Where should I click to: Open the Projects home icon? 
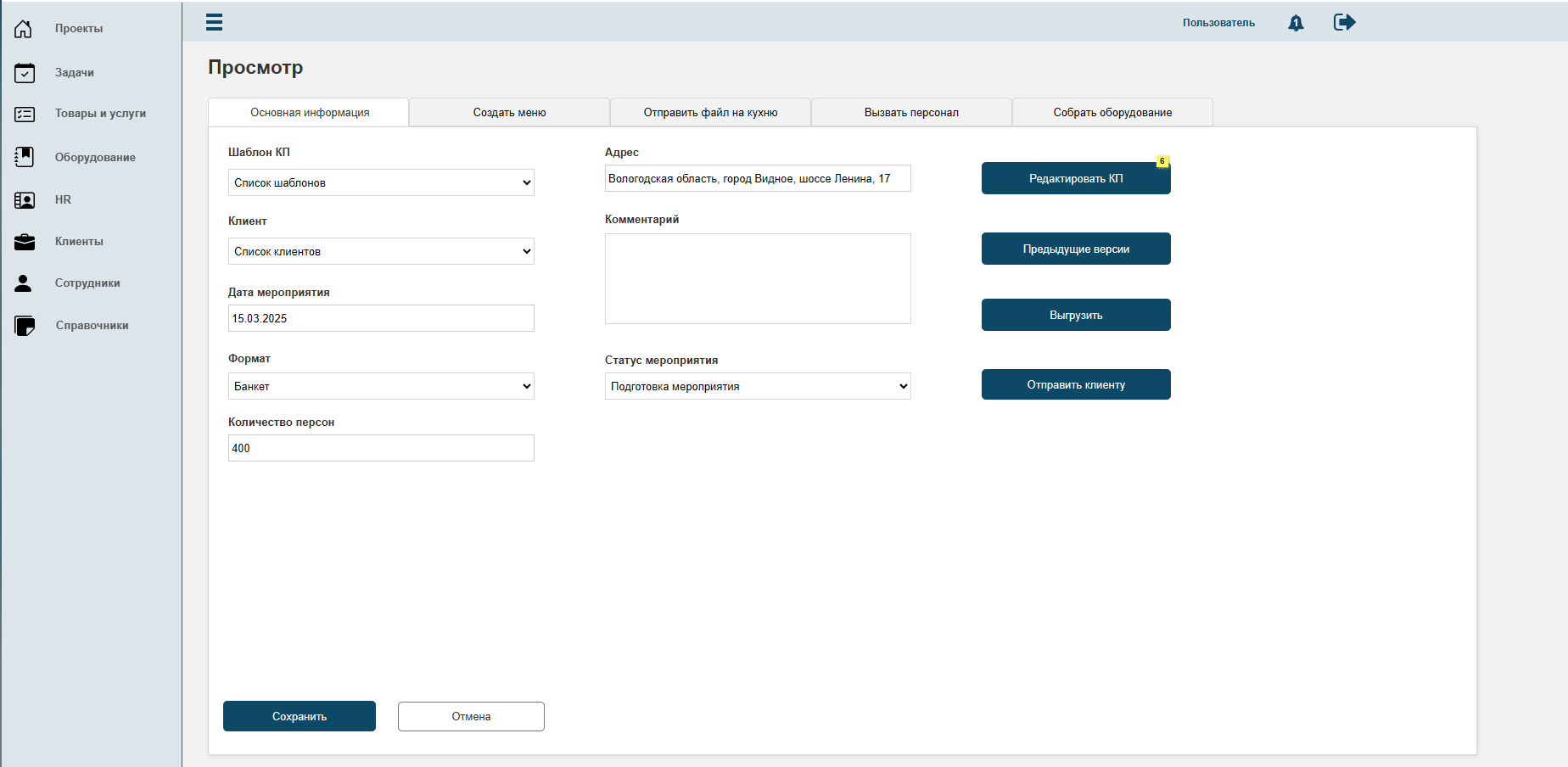coord(24,29)
